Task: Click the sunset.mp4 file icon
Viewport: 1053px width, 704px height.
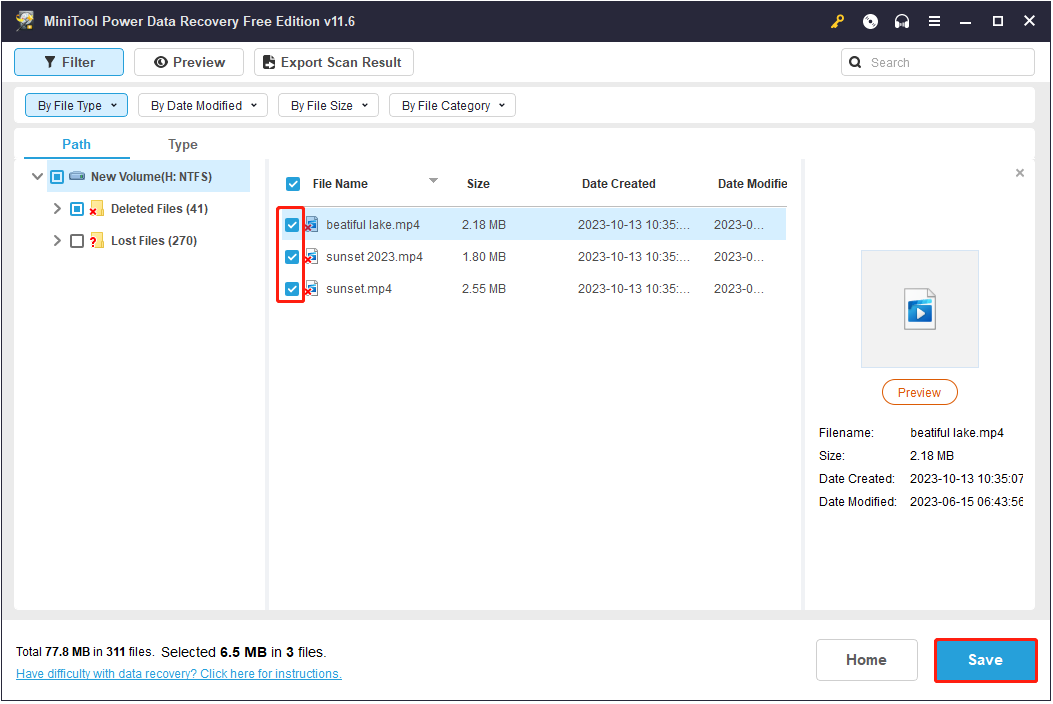Action: click(312, 289)
